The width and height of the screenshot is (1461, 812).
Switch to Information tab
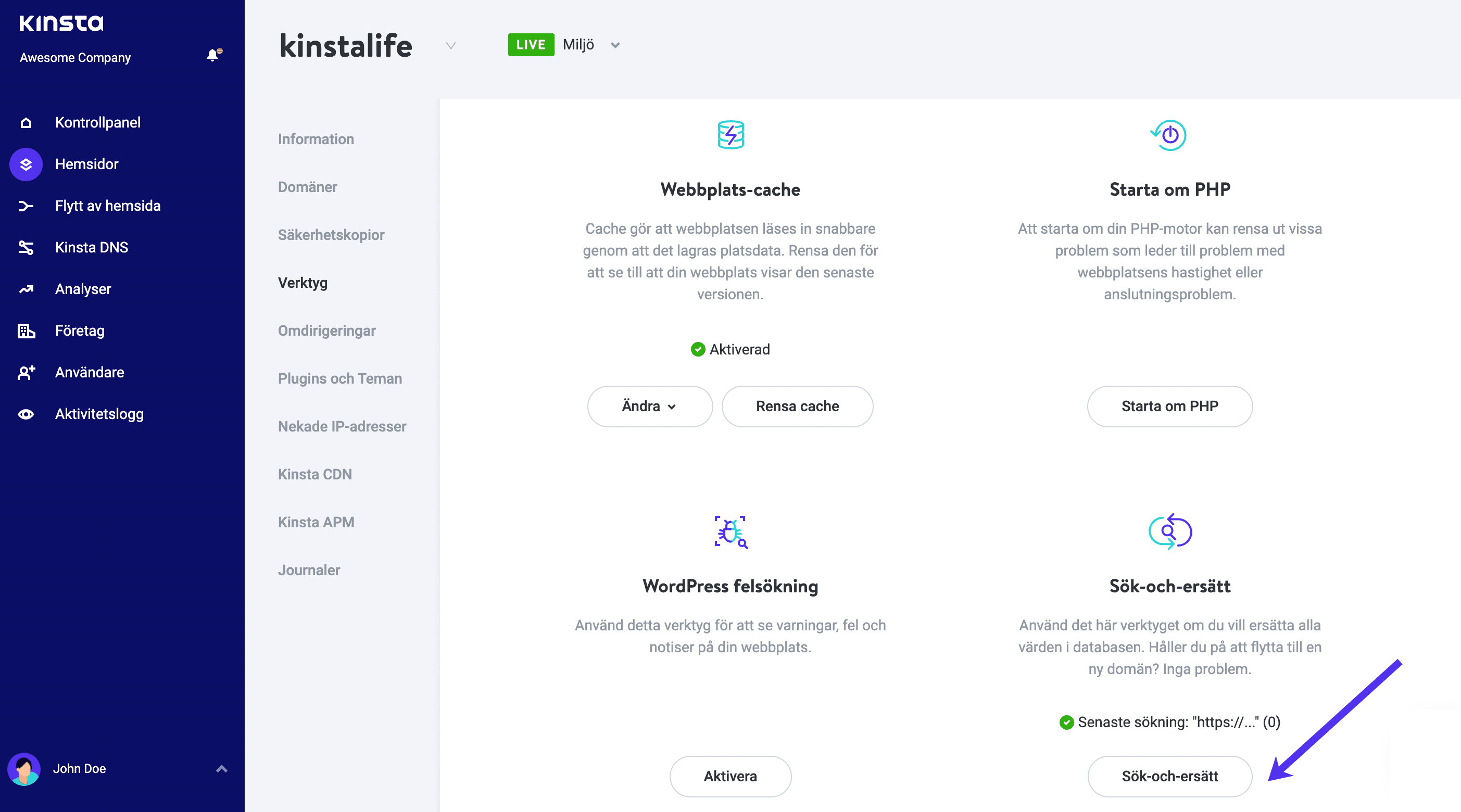coord(316,139)
